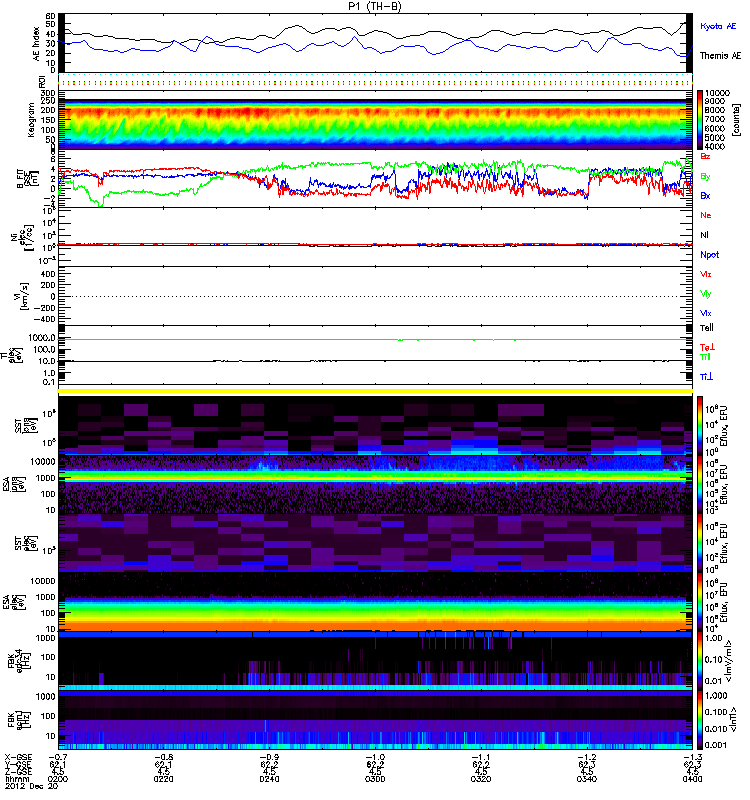Select the "<|mV/m|>" color bar label
This screenshot has height=800, width=750.
point(730,661)
